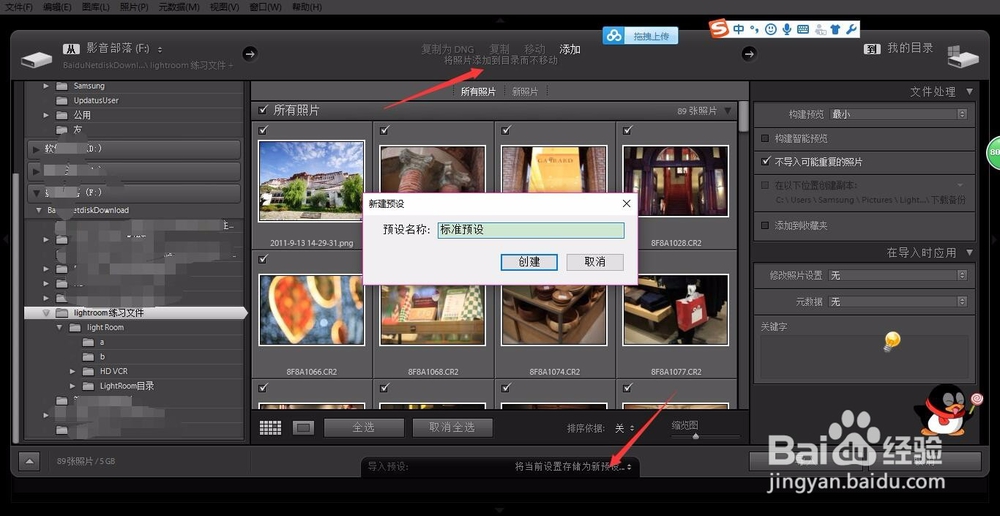Enable 构建智能预览 checkbox
The image size is (1000, 516).
(x=765, y=138)
